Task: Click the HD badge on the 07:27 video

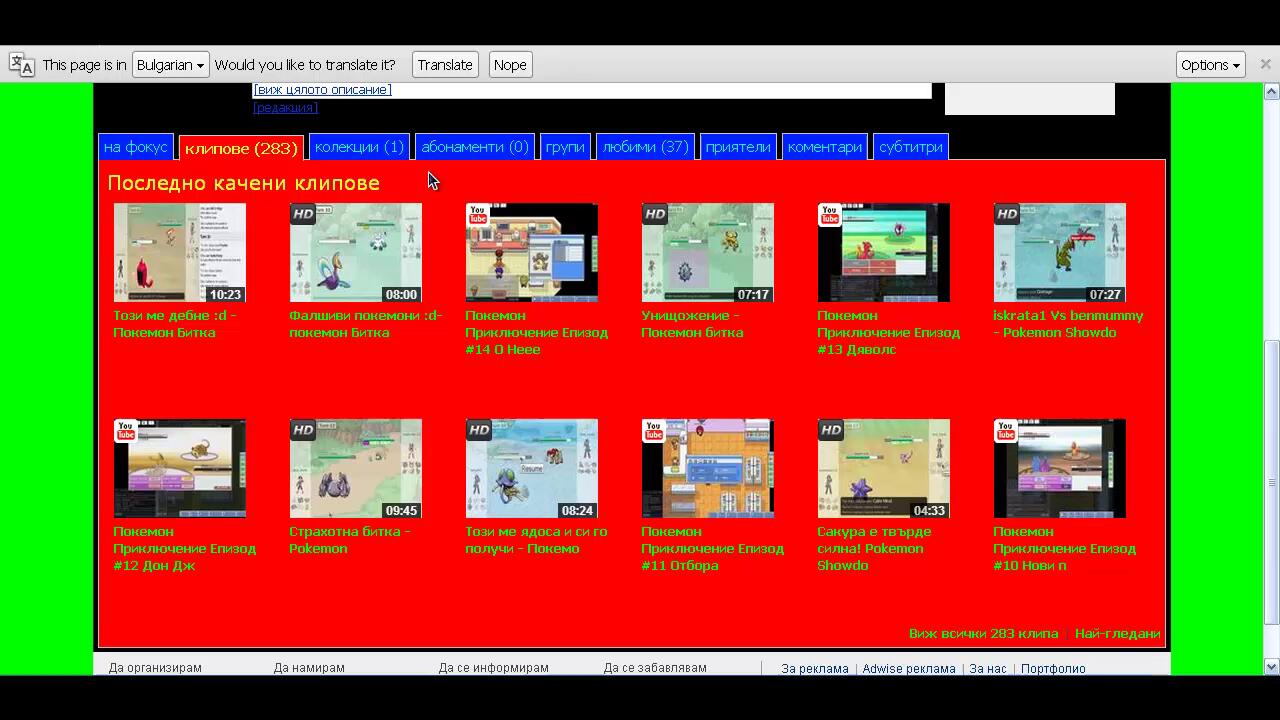Action: pyautogui.click(x=1007, y=214)
